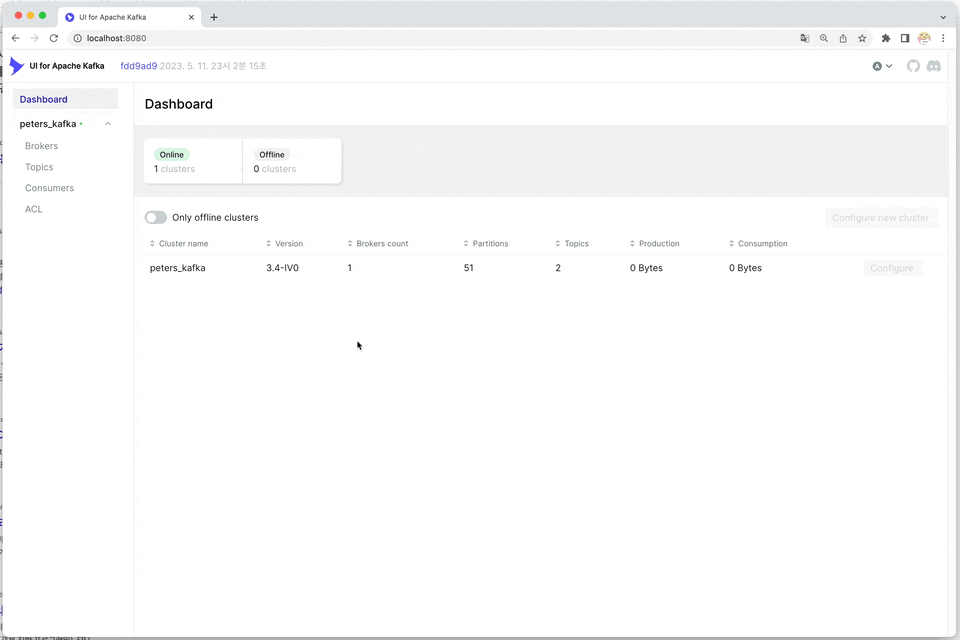Close the UI for Apache Kafka tab
Screen dimensions: 960x640
pyautogui.click(x=191, y=17)
